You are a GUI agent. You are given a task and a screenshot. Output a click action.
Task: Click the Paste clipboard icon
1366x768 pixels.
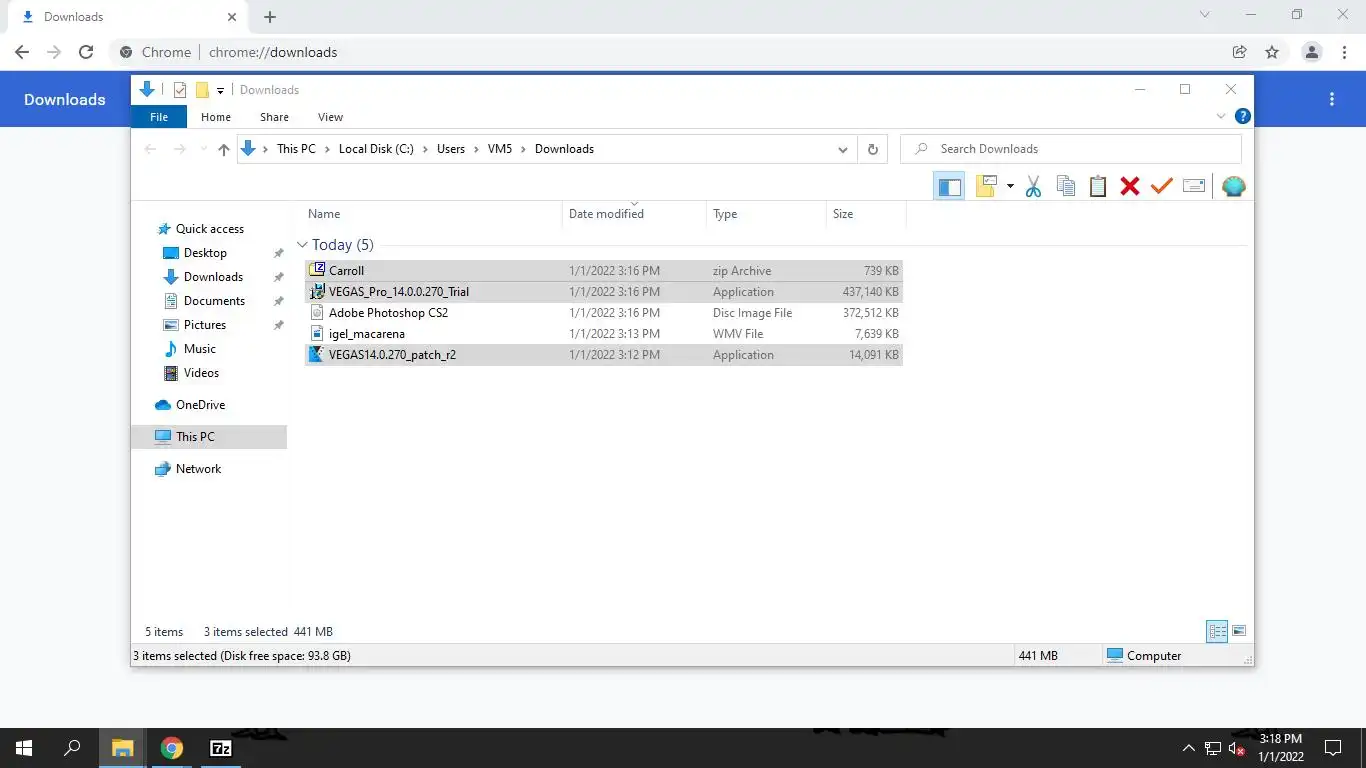[1098, 186]
